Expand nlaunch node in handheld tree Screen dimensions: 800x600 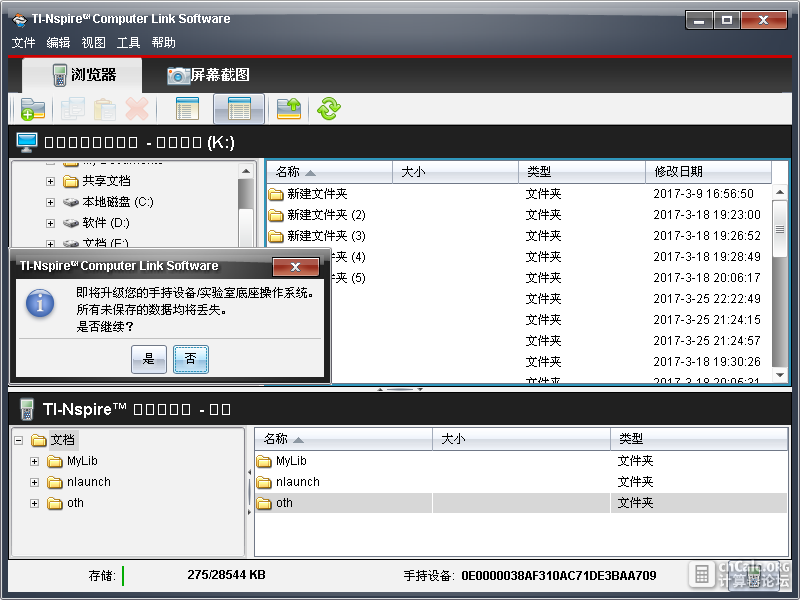[x=34, y=482]
